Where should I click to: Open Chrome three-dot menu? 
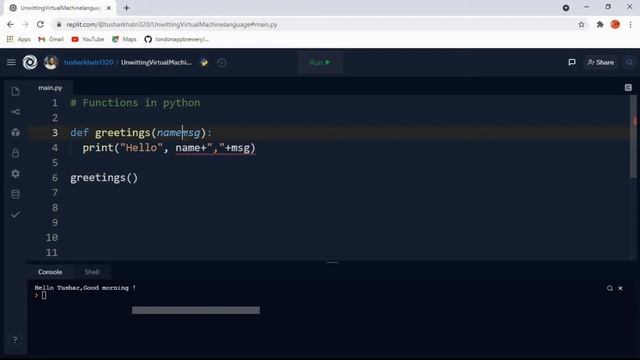tap(631, 24)
